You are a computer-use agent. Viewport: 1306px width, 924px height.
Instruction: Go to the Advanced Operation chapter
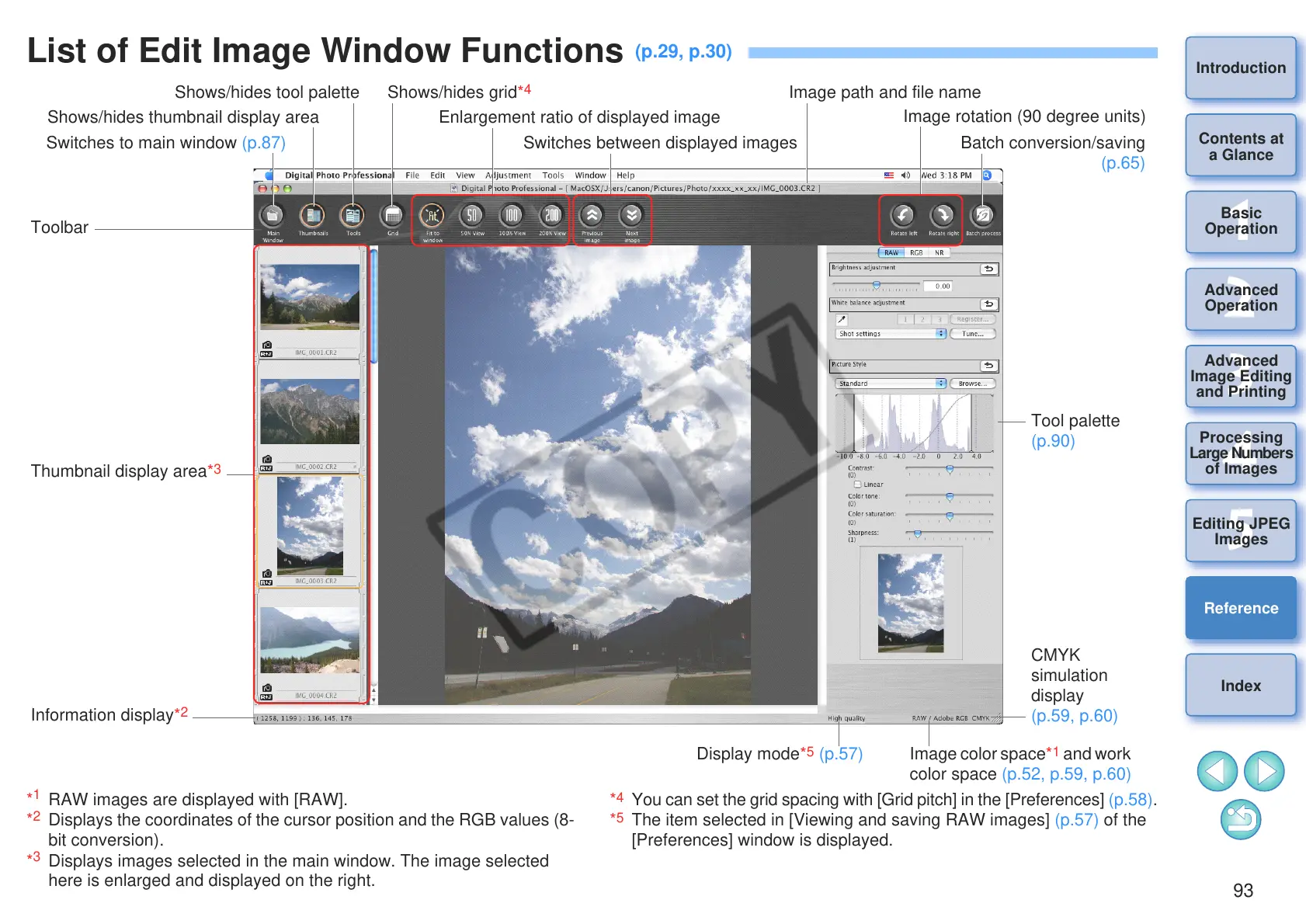(x=1241, y=299)
